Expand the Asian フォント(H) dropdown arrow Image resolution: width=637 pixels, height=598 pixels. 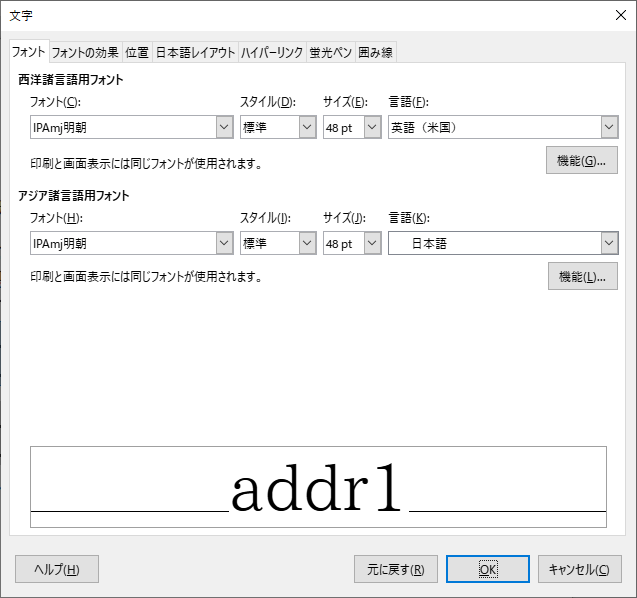[x=224, y=243]
